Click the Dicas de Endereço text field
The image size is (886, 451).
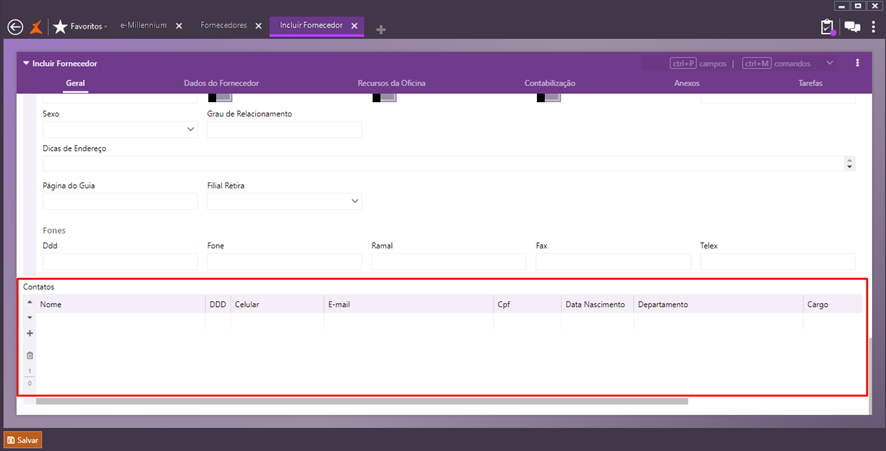point(444,163)
